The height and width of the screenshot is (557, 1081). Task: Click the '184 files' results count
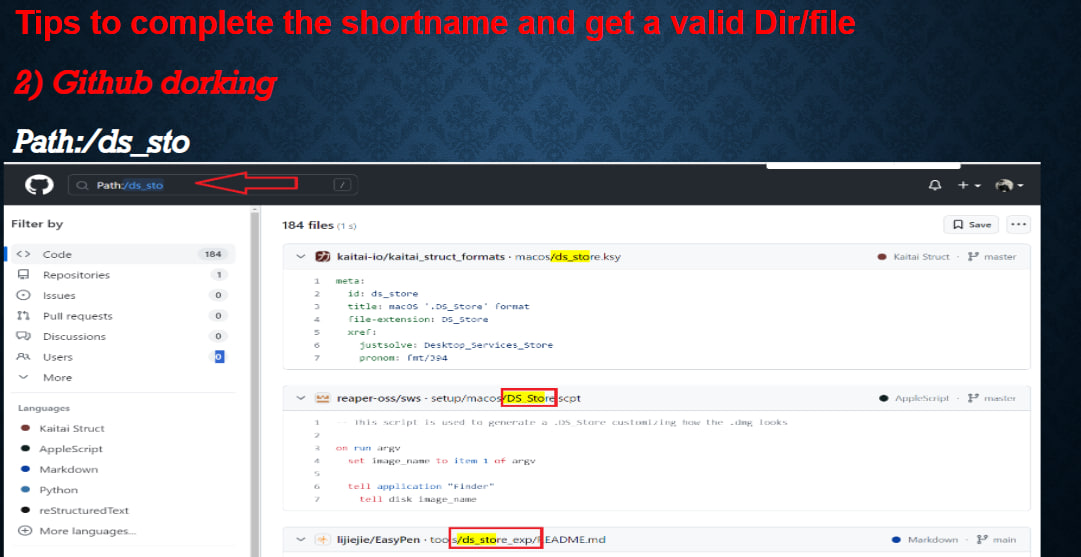(307, 225)
